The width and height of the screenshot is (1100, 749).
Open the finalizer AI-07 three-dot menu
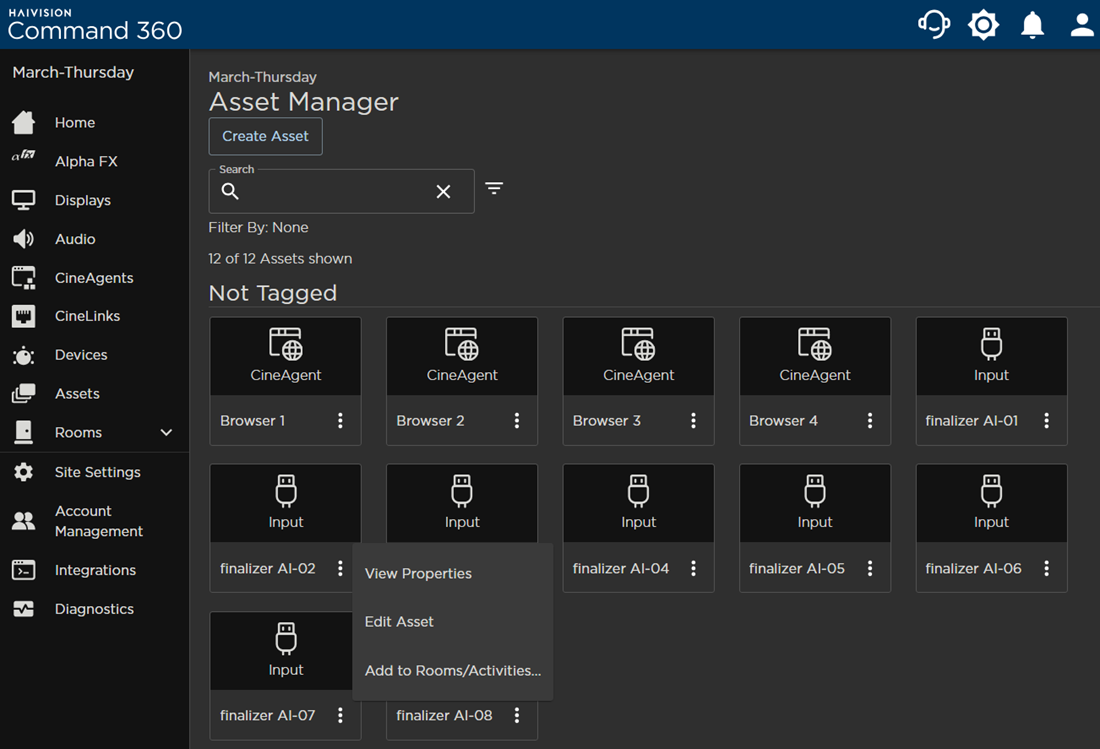coord(340,715)
